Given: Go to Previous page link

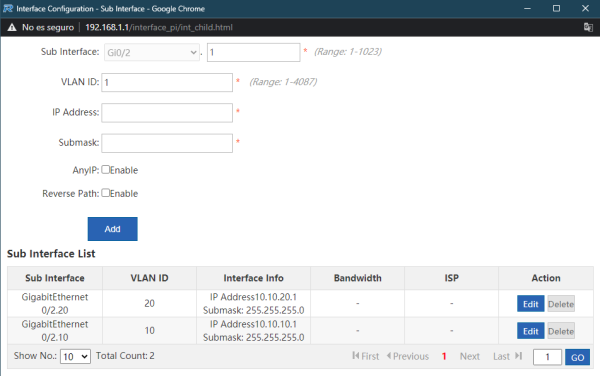Looking at the screenshot, I should 408,356.
